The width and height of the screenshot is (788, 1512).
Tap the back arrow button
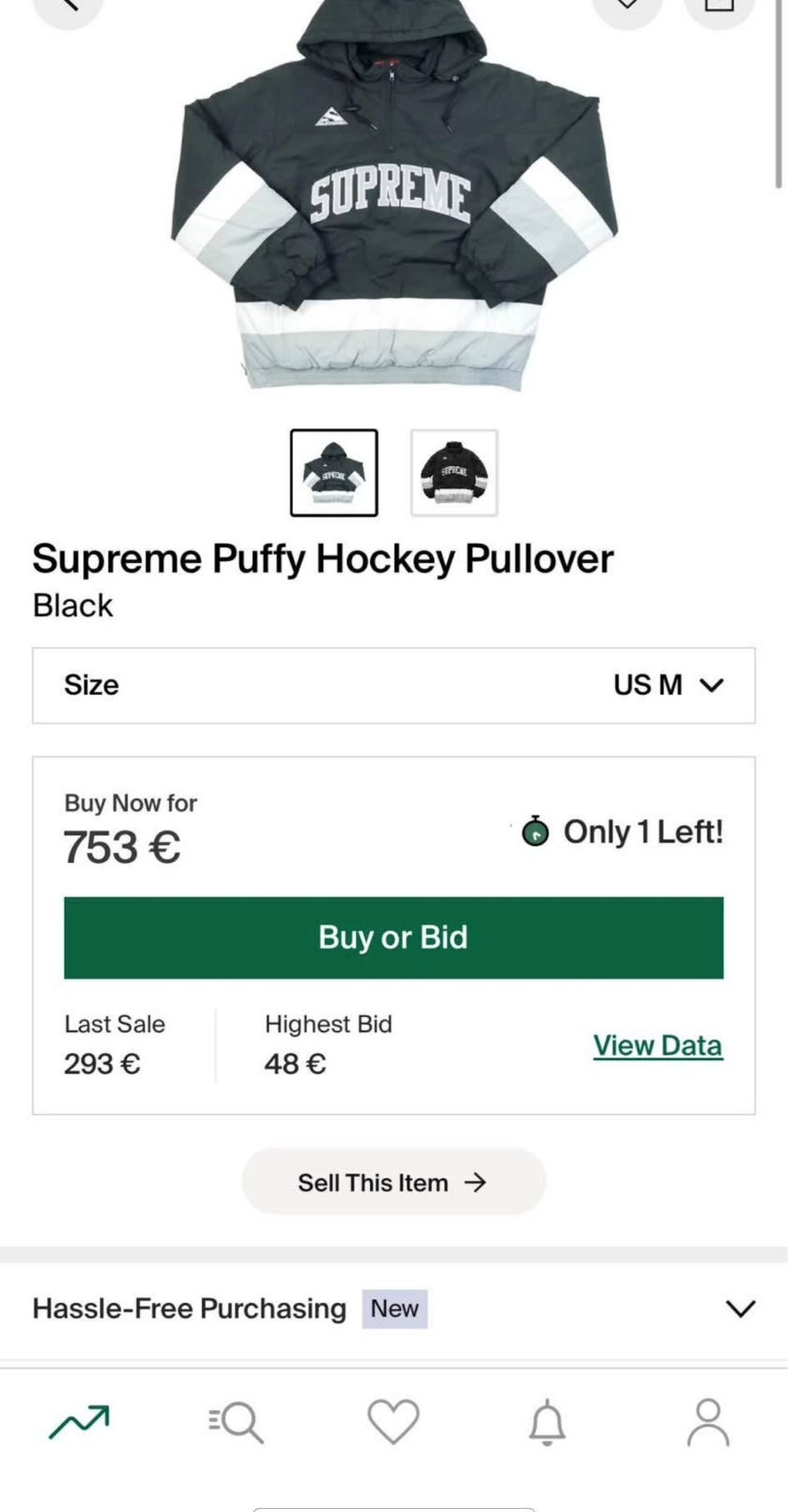click(68, 7)
